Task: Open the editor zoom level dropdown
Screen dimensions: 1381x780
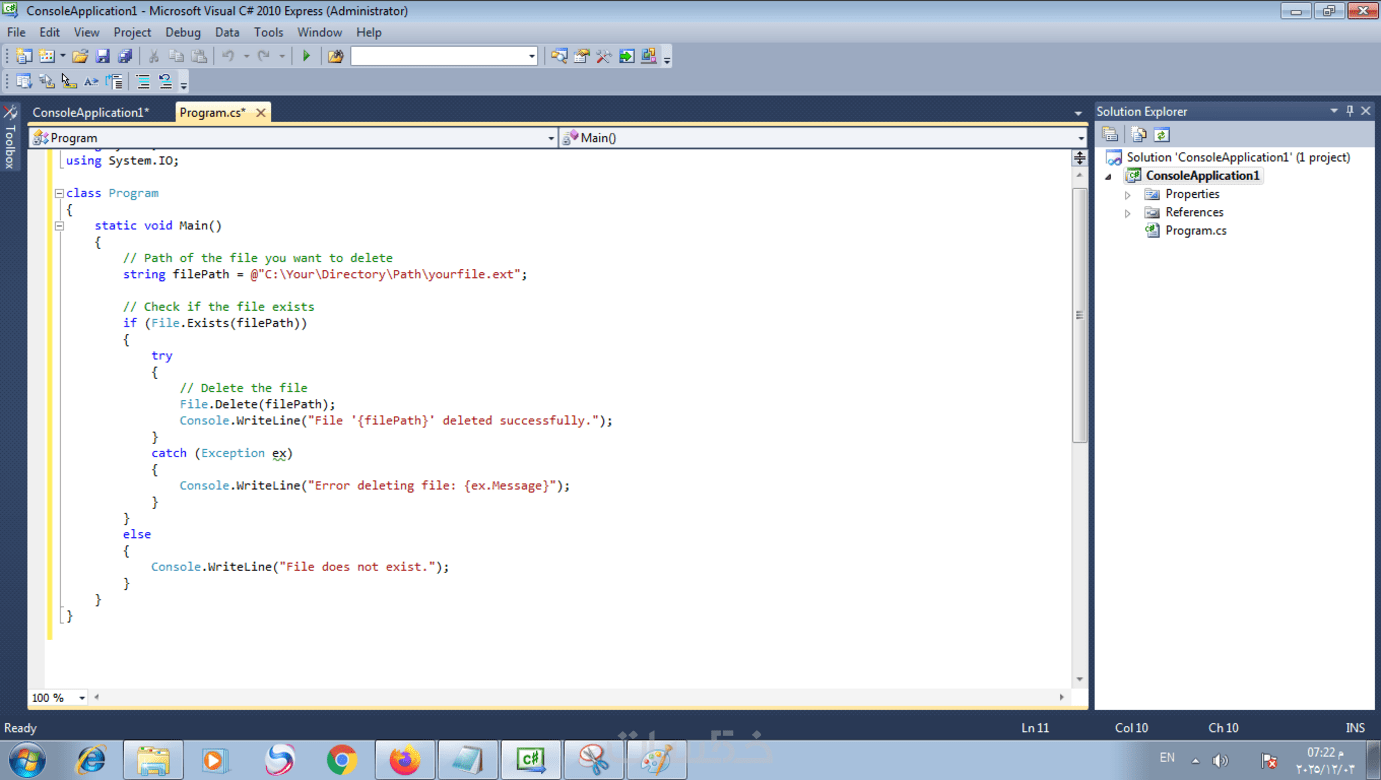Action: [82, 698]
